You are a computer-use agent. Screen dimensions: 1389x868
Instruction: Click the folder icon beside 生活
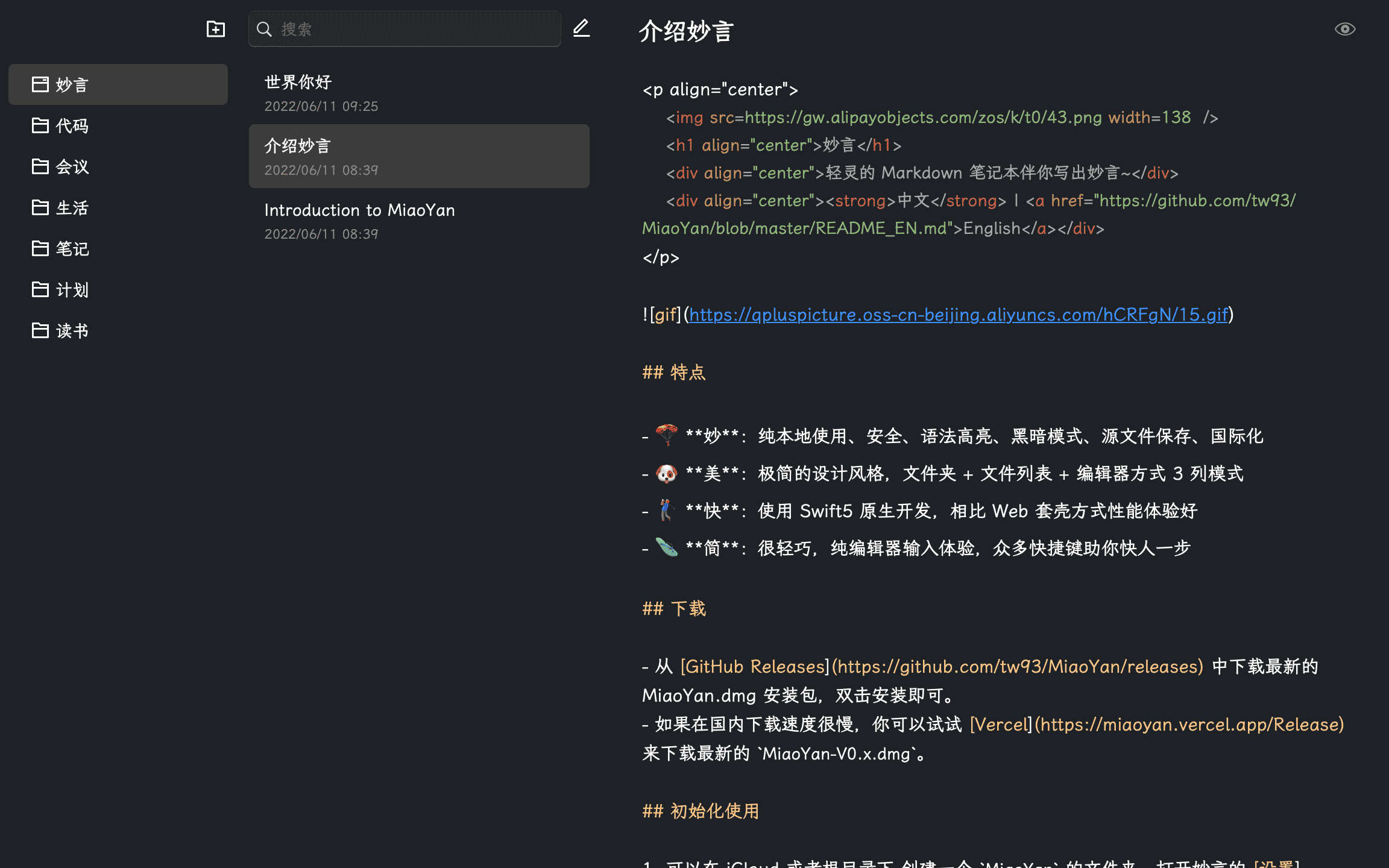[x=40, y=207]
